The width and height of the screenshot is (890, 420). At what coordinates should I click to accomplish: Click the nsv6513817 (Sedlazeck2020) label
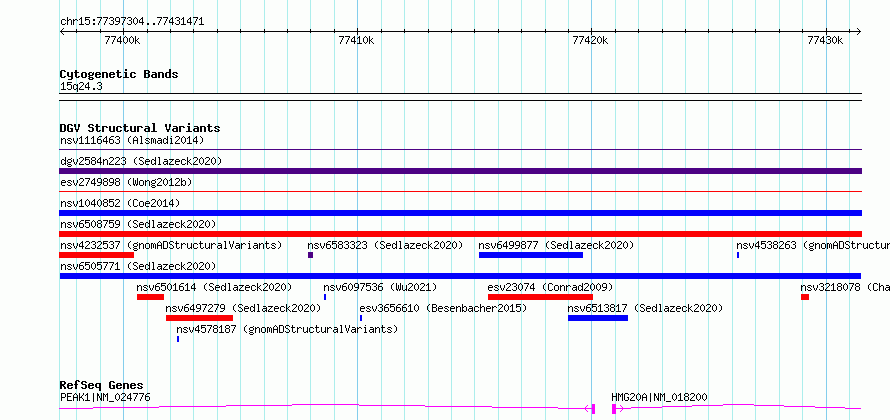click(645, 308)
